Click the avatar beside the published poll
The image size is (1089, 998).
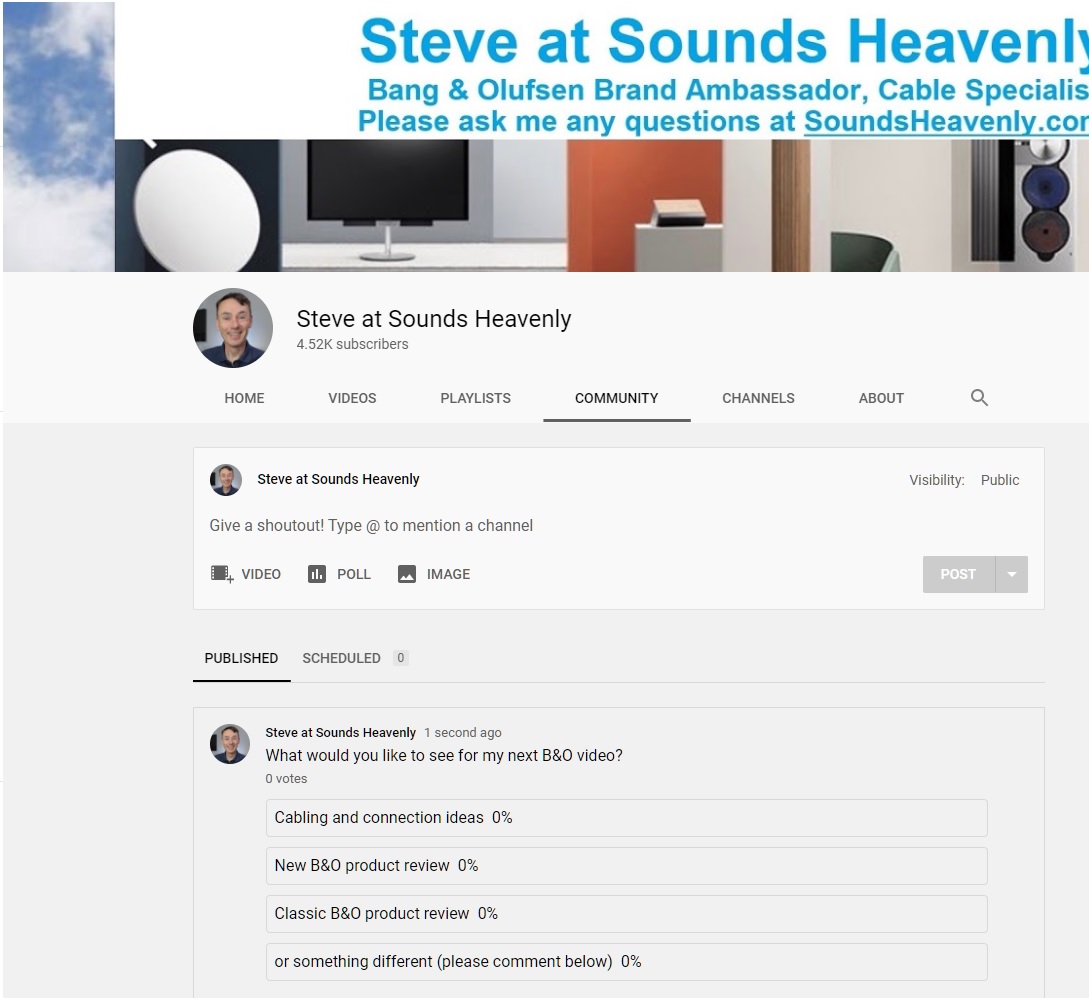coord(229,744)
